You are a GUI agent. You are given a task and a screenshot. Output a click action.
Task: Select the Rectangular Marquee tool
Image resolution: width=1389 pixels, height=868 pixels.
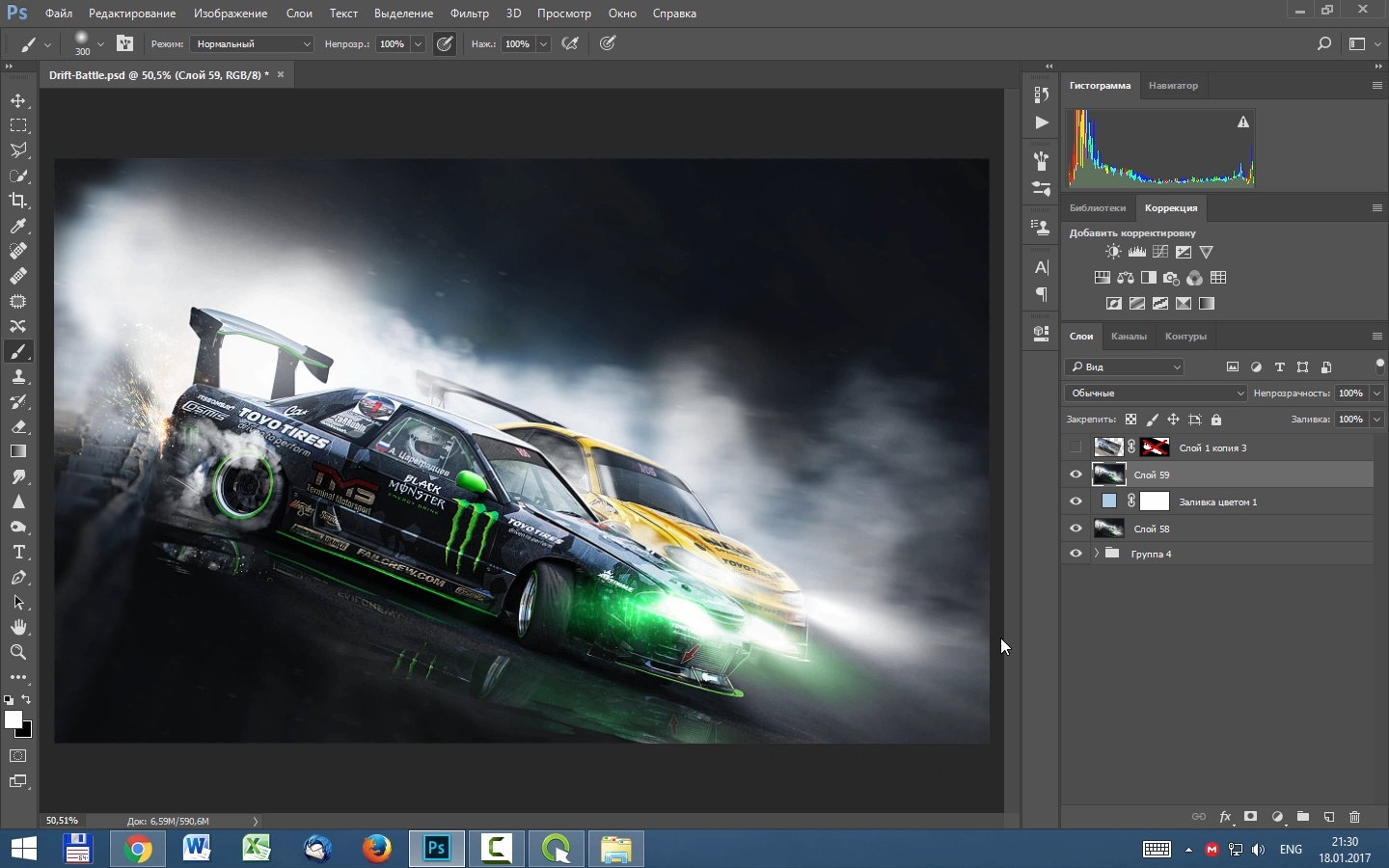pyautogui.click(x=18, y=126)
